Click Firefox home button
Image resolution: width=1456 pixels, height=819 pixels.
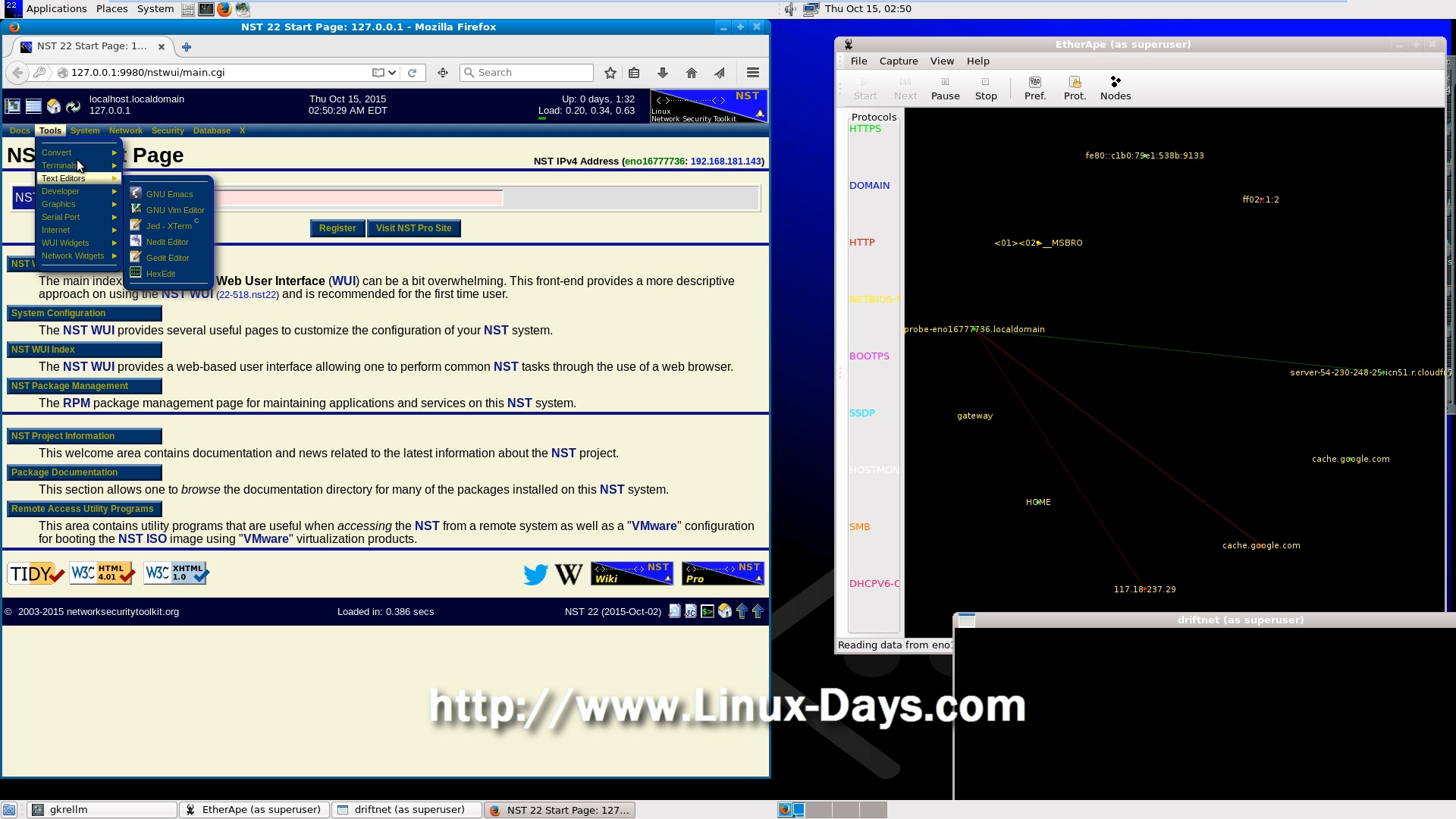pyautogui.click(x=691, y=73)
